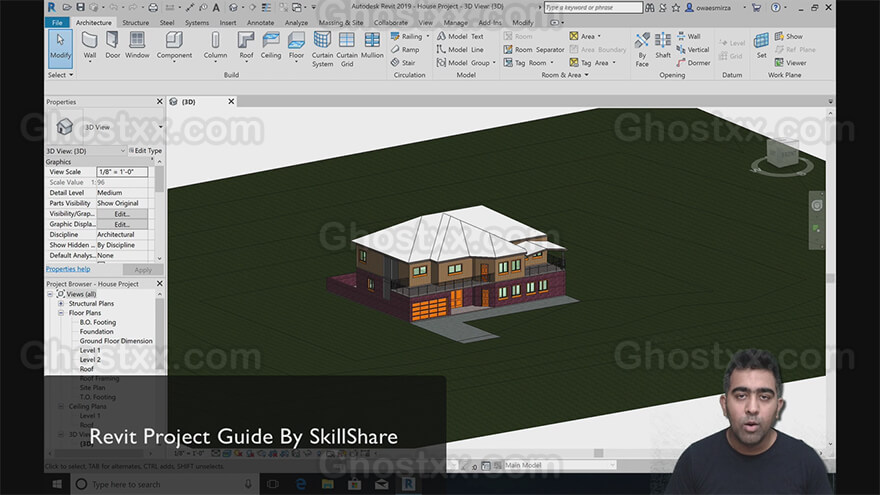The height and width of the screenshot is (495, 880).
Task: Select the Ceiling tool
Action: point(271,46)
